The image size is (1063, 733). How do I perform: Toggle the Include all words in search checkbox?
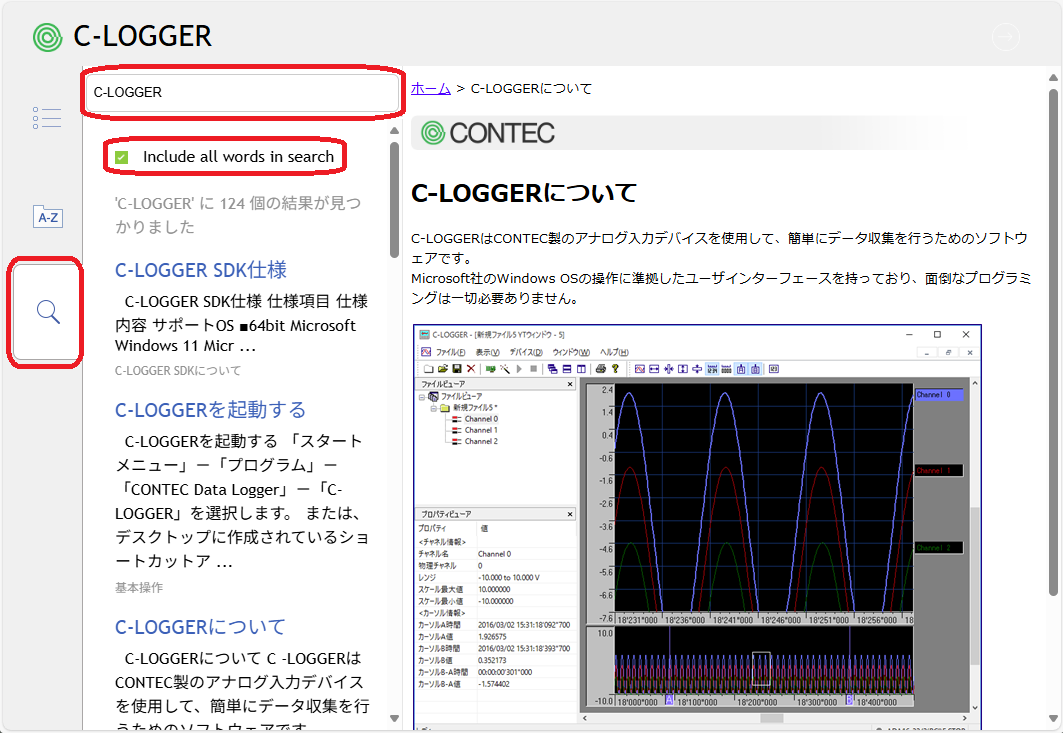point(122,157)
